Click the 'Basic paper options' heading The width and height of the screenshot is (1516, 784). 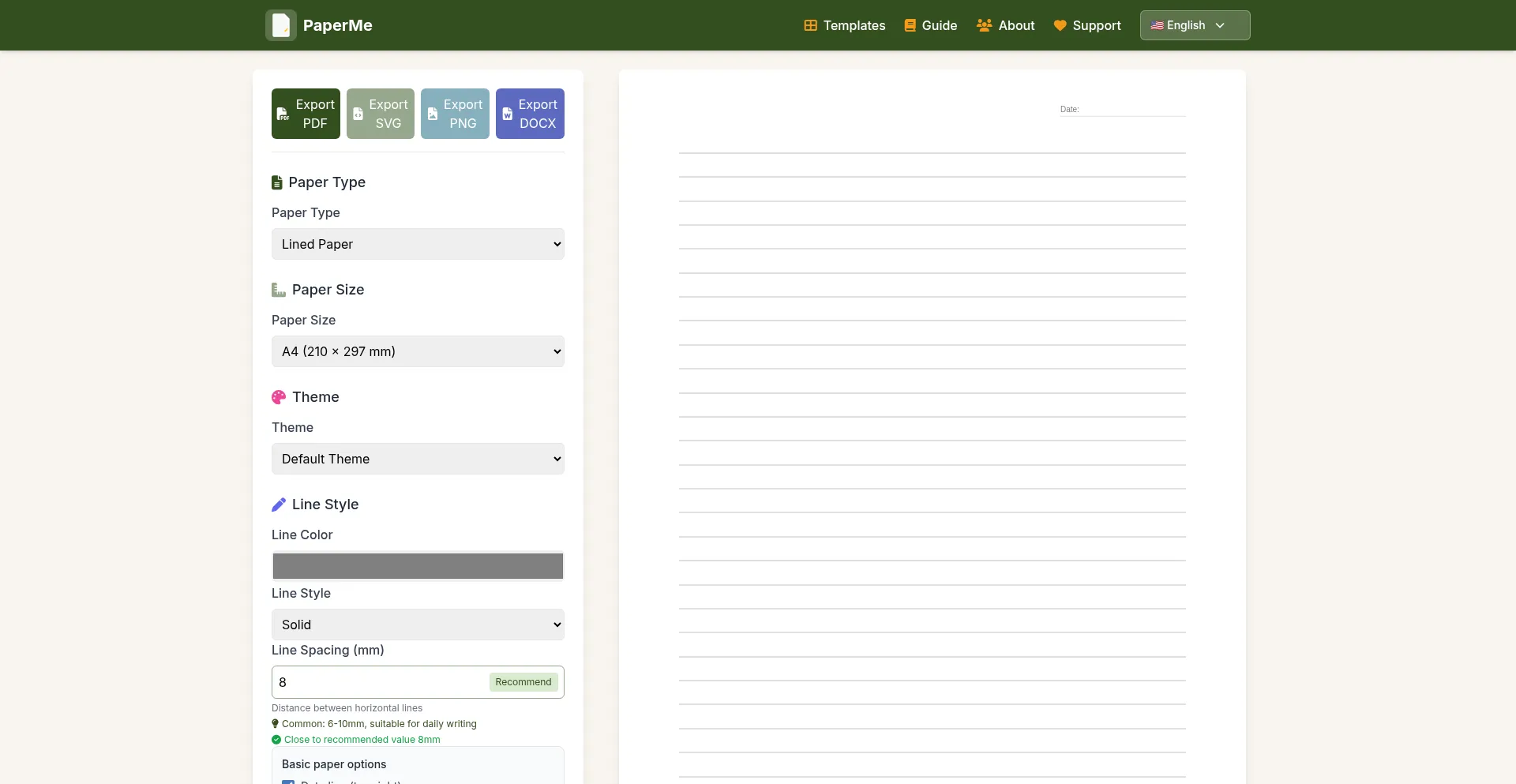click(x=334, y=764)
